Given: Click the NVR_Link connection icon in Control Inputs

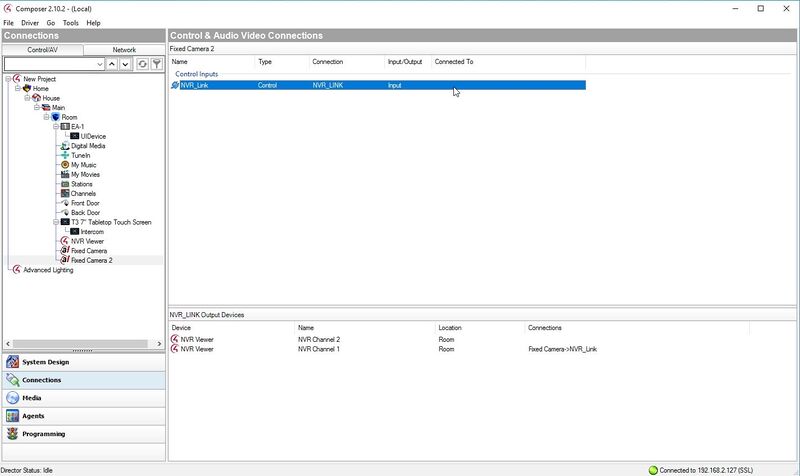Looking at the screenshot, I should pos(176,86).
